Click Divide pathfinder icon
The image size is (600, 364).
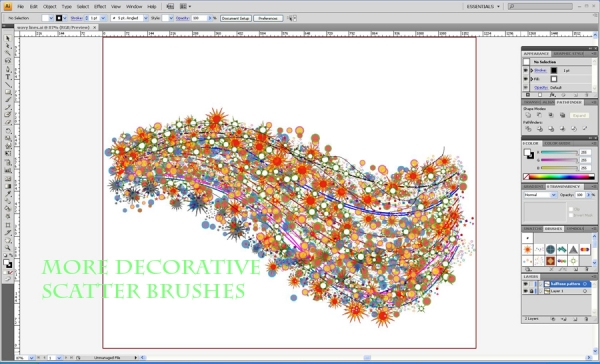(528, 129)
